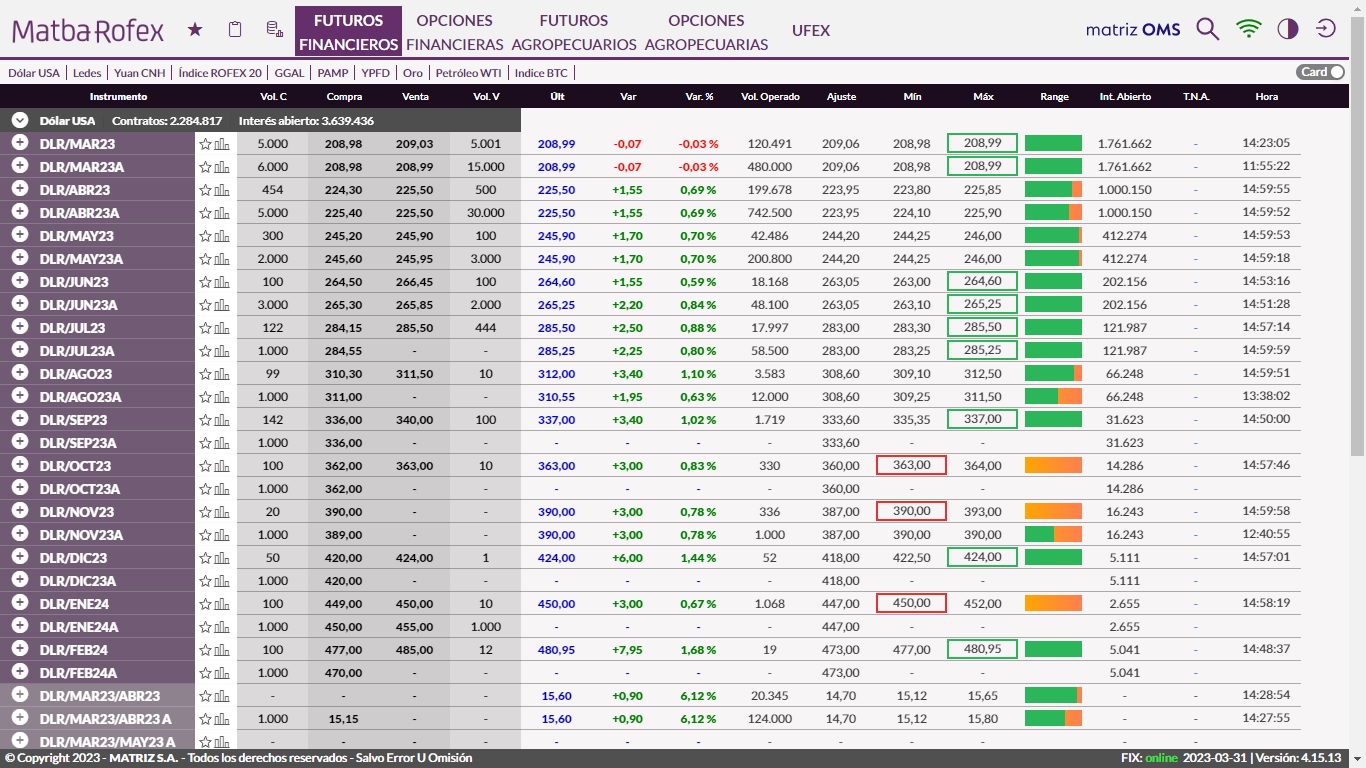Screen dimensions: 1366x768
Task: Click the range bar for DLR/OCT23
Action: (x=1053, y=466)
